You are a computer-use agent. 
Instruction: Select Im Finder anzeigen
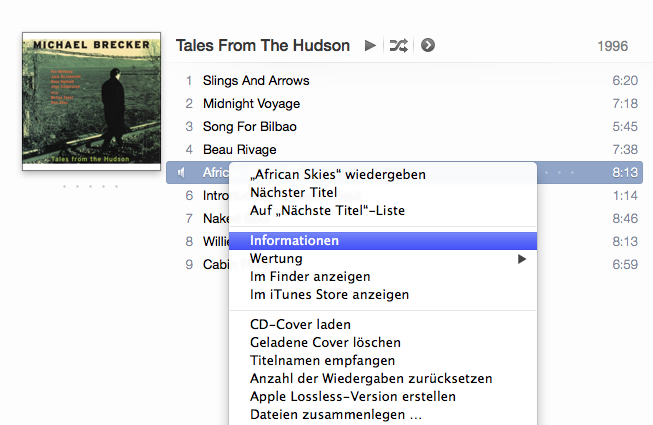point(310,276)
